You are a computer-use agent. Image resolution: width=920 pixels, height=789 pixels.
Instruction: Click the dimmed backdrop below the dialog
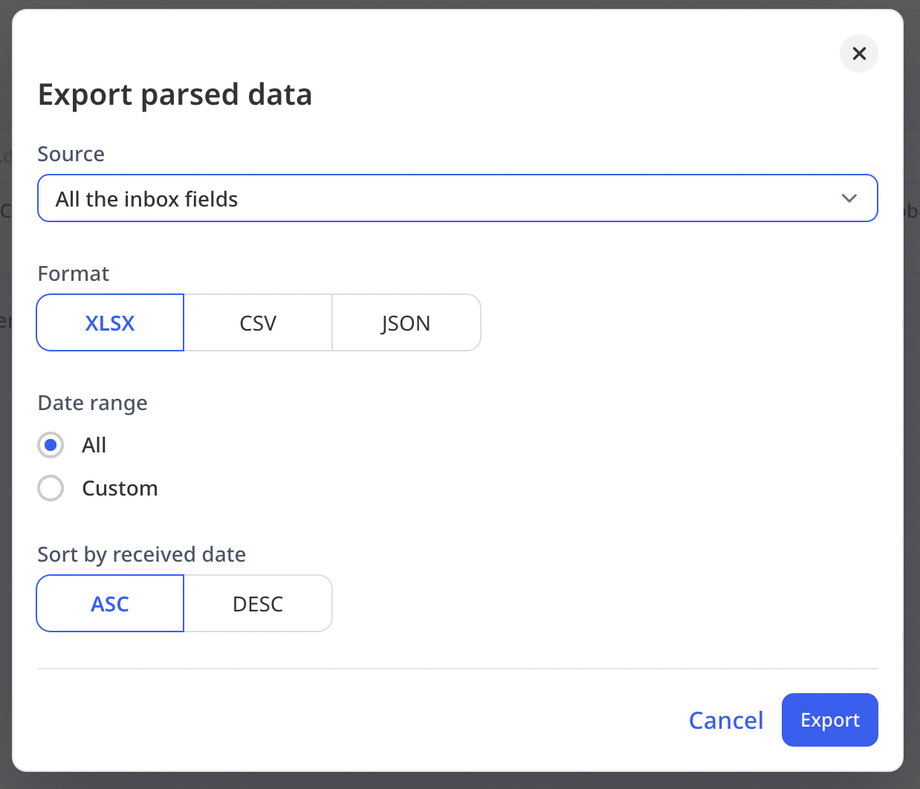(460, 781)
